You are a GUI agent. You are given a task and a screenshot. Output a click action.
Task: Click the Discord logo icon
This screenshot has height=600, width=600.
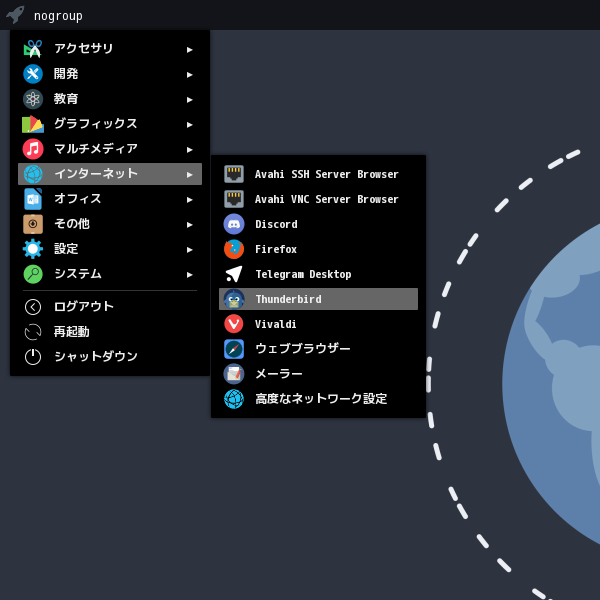234,224
